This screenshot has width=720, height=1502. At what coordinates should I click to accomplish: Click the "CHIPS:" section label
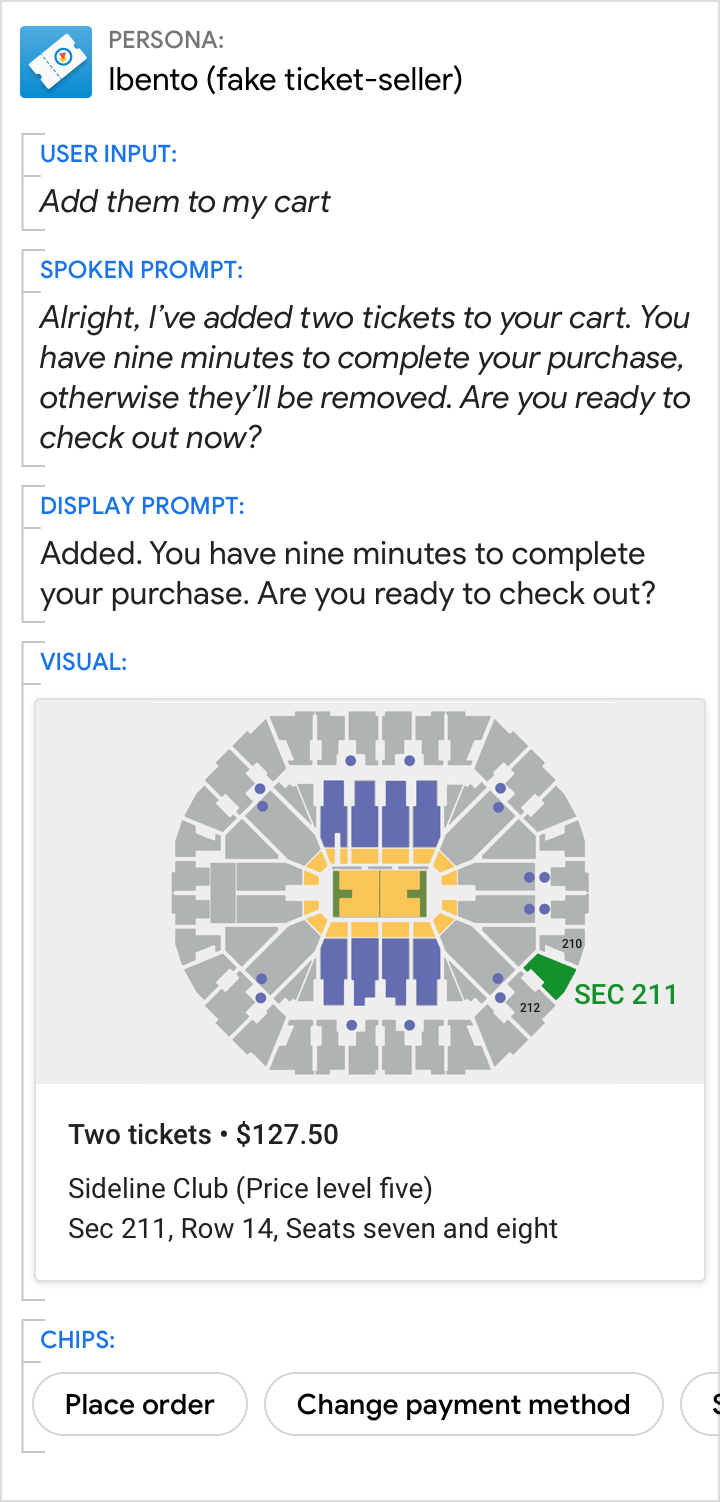click(77, 1340)
